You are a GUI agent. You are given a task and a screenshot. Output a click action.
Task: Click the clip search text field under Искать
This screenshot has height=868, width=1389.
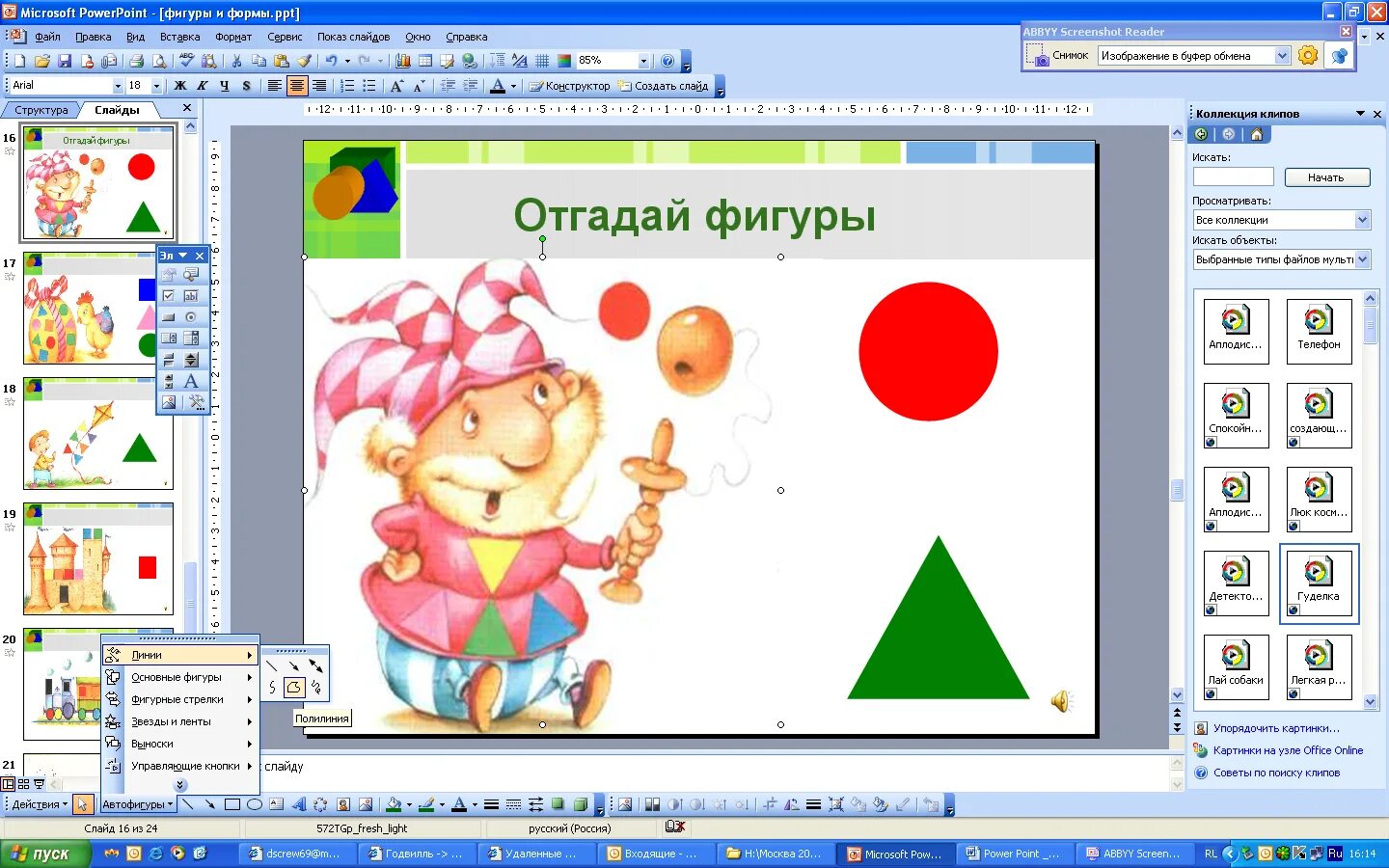coord(1233,177)
